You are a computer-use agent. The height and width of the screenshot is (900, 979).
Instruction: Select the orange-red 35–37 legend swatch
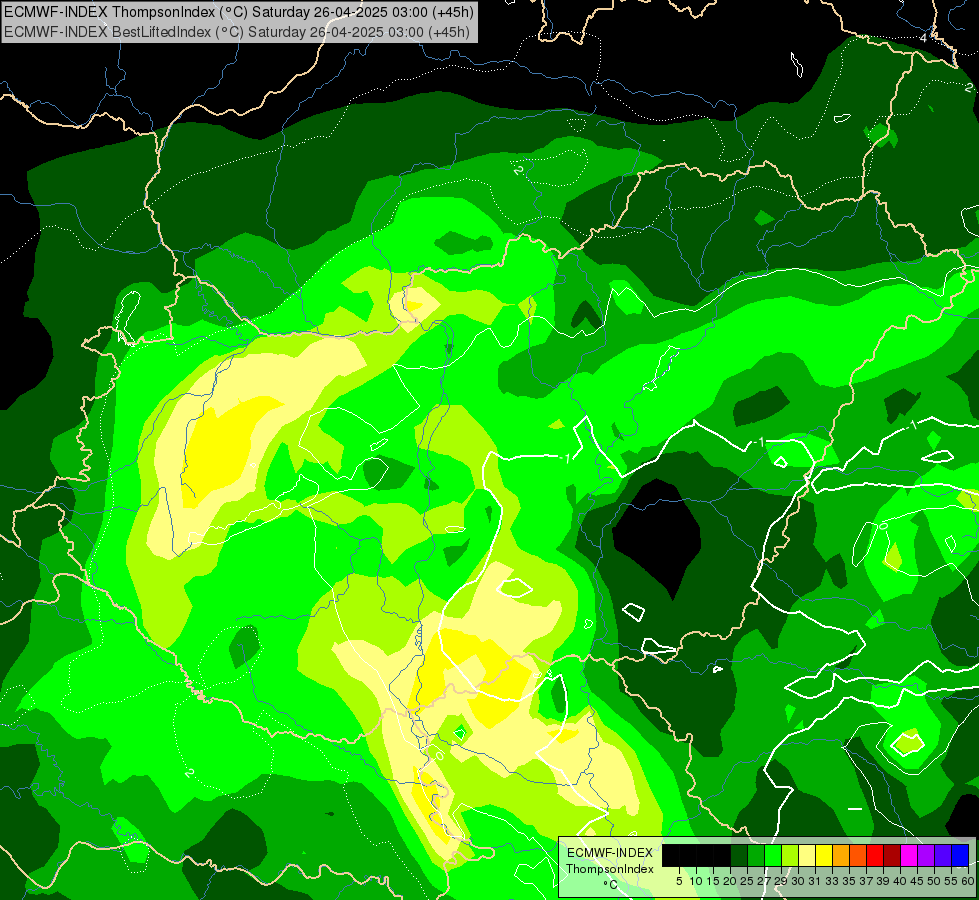[x=858, y=856]
